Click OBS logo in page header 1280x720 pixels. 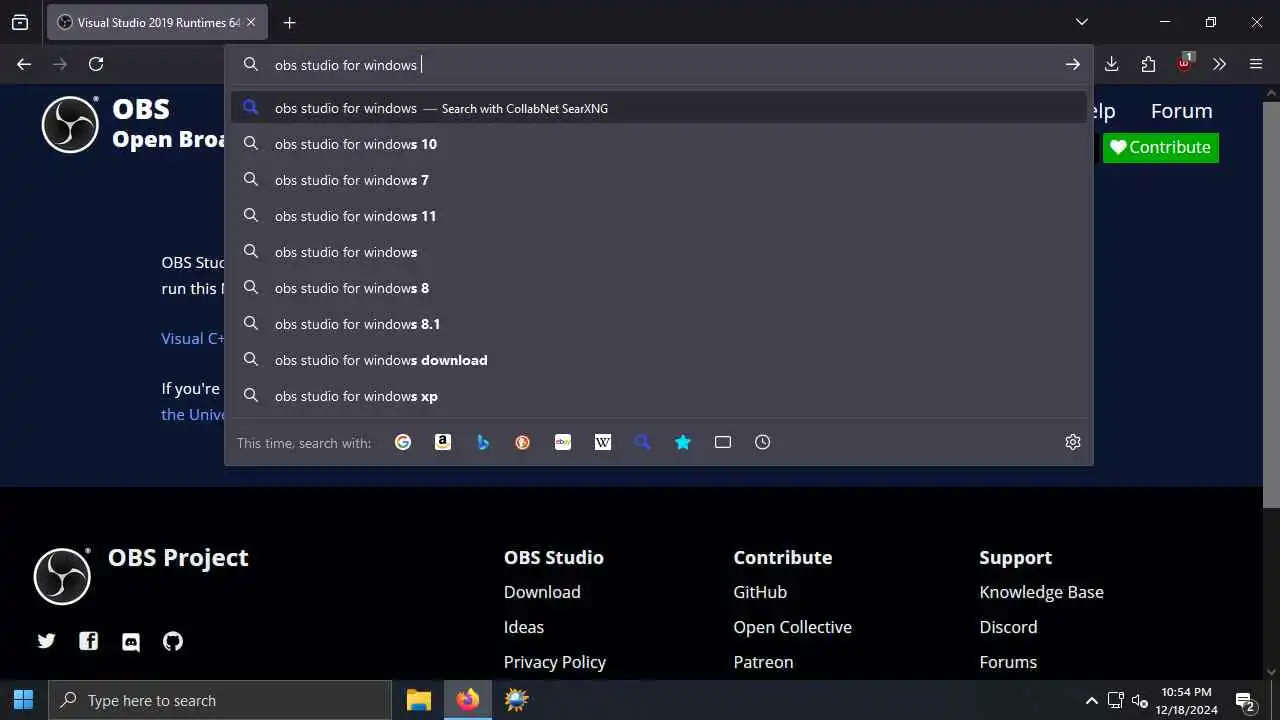(70, 124)
